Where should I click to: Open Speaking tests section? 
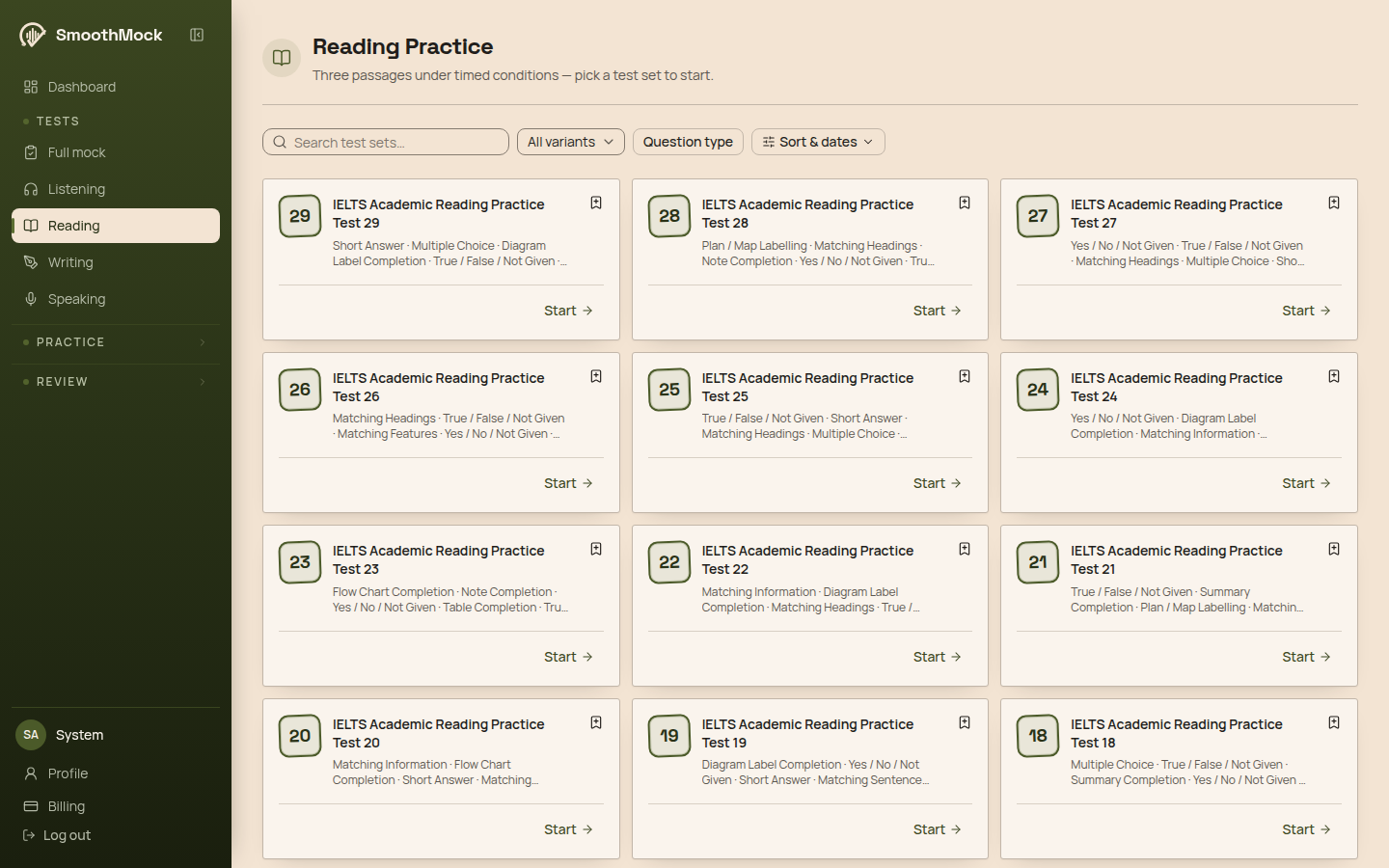point(116,299)
